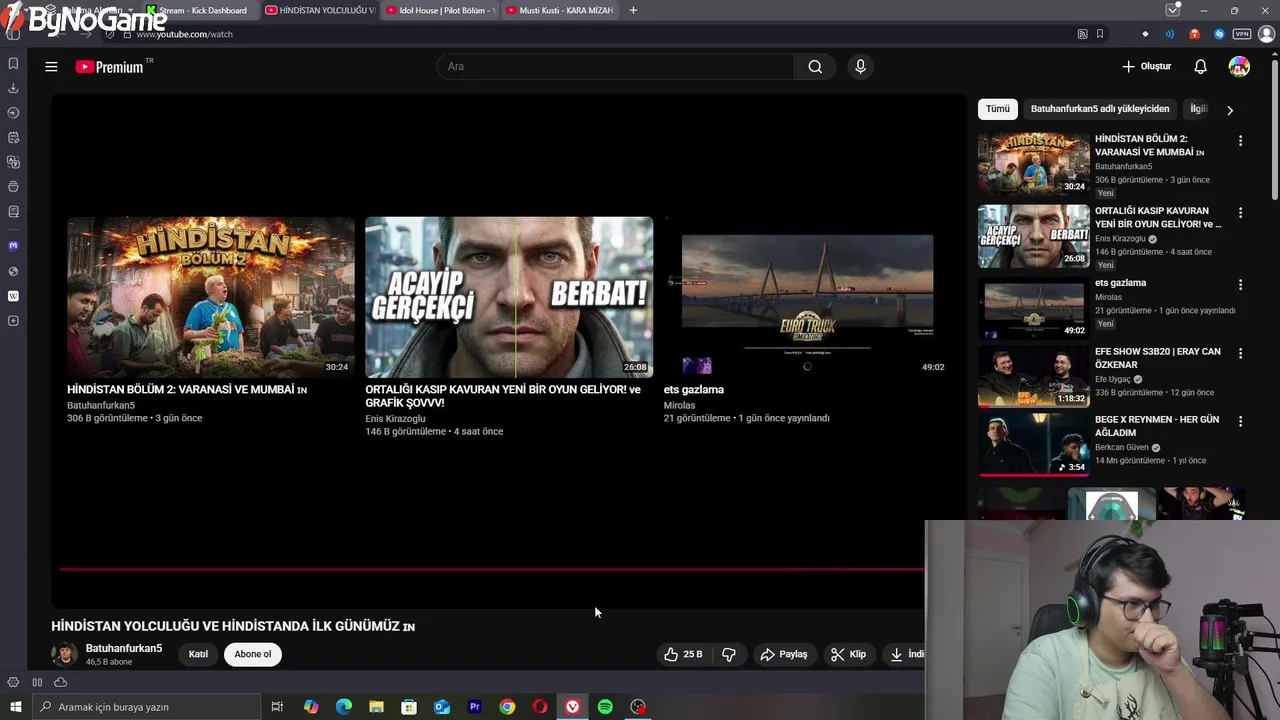Open Windows Start menu
Screen dimensions: 1280x720
15,707
